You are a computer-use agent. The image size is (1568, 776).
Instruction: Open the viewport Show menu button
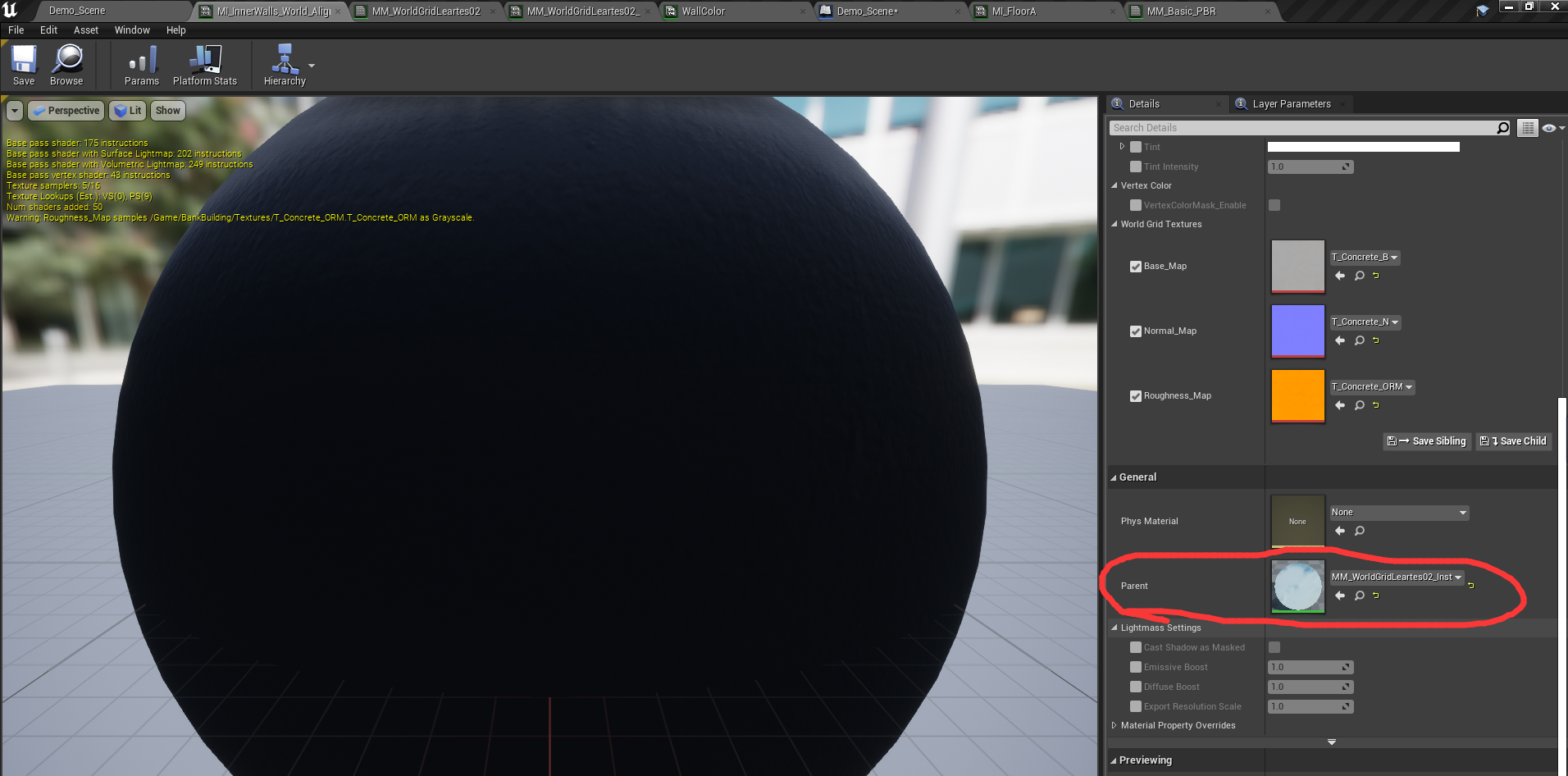168,111
